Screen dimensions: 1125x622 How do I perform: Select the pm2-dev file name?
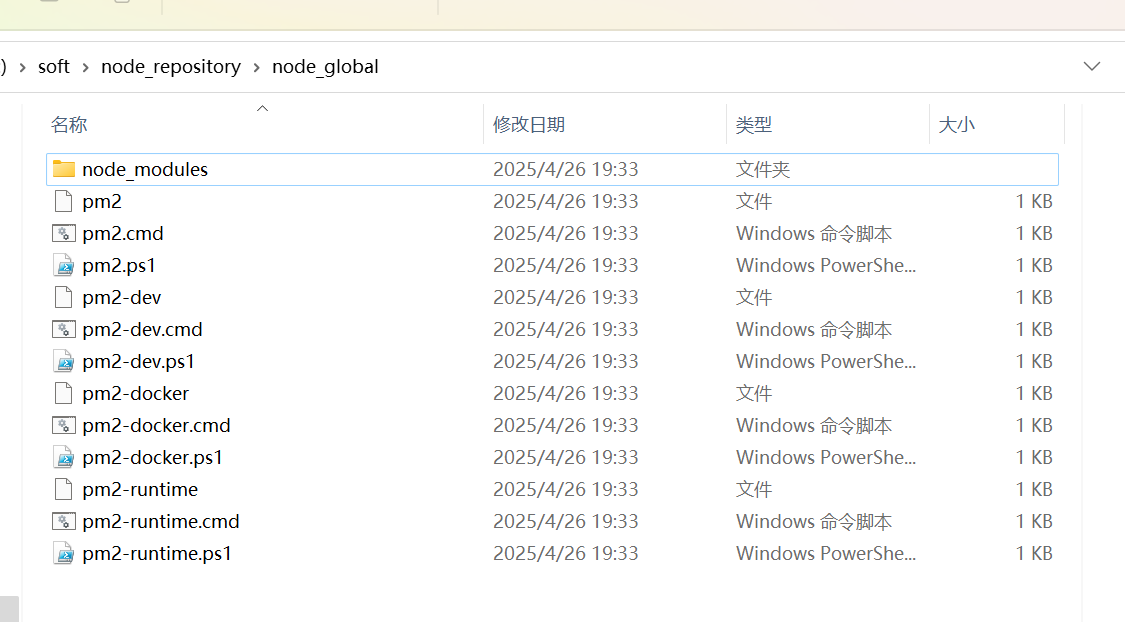tap(122, 298)
